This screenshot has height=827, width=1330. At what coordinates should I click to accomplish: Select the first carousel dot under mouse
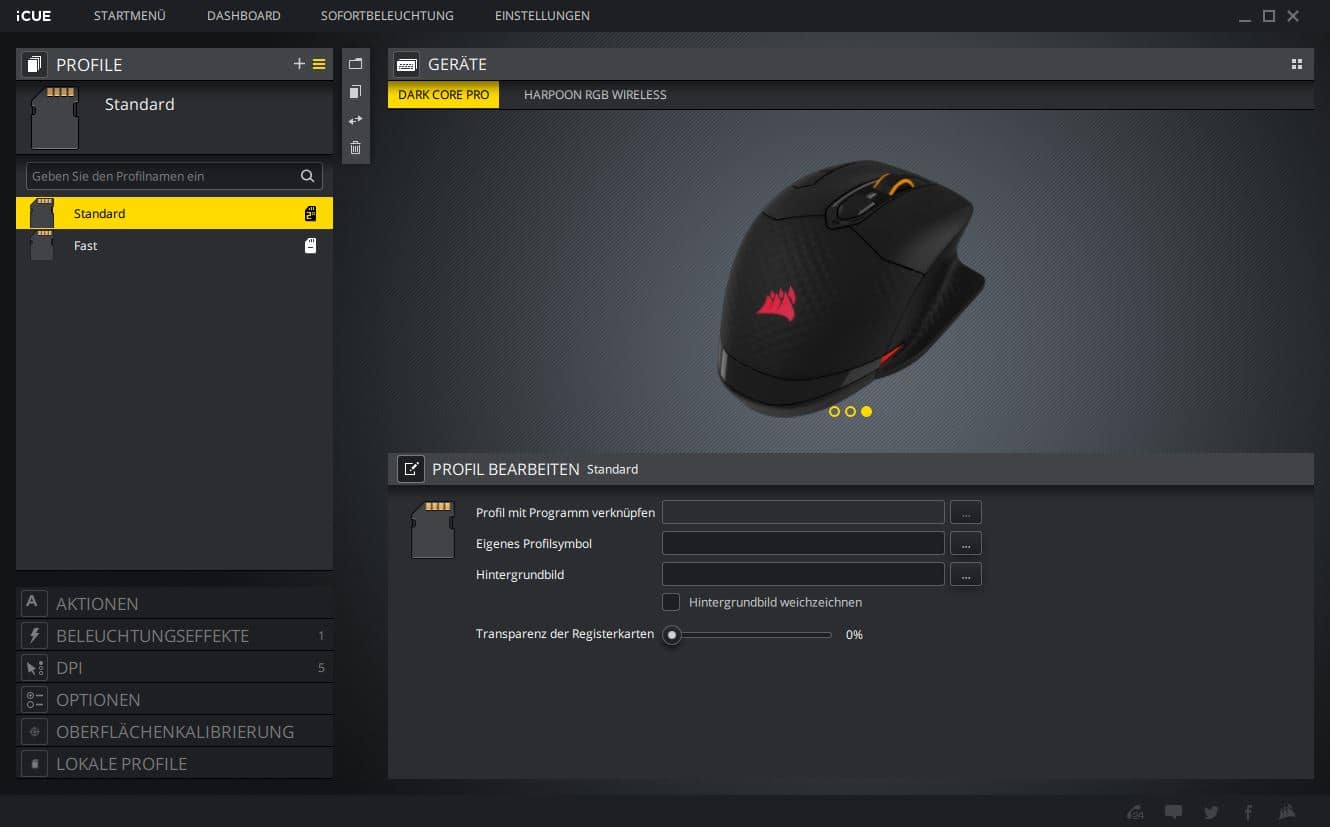[834, 411]
